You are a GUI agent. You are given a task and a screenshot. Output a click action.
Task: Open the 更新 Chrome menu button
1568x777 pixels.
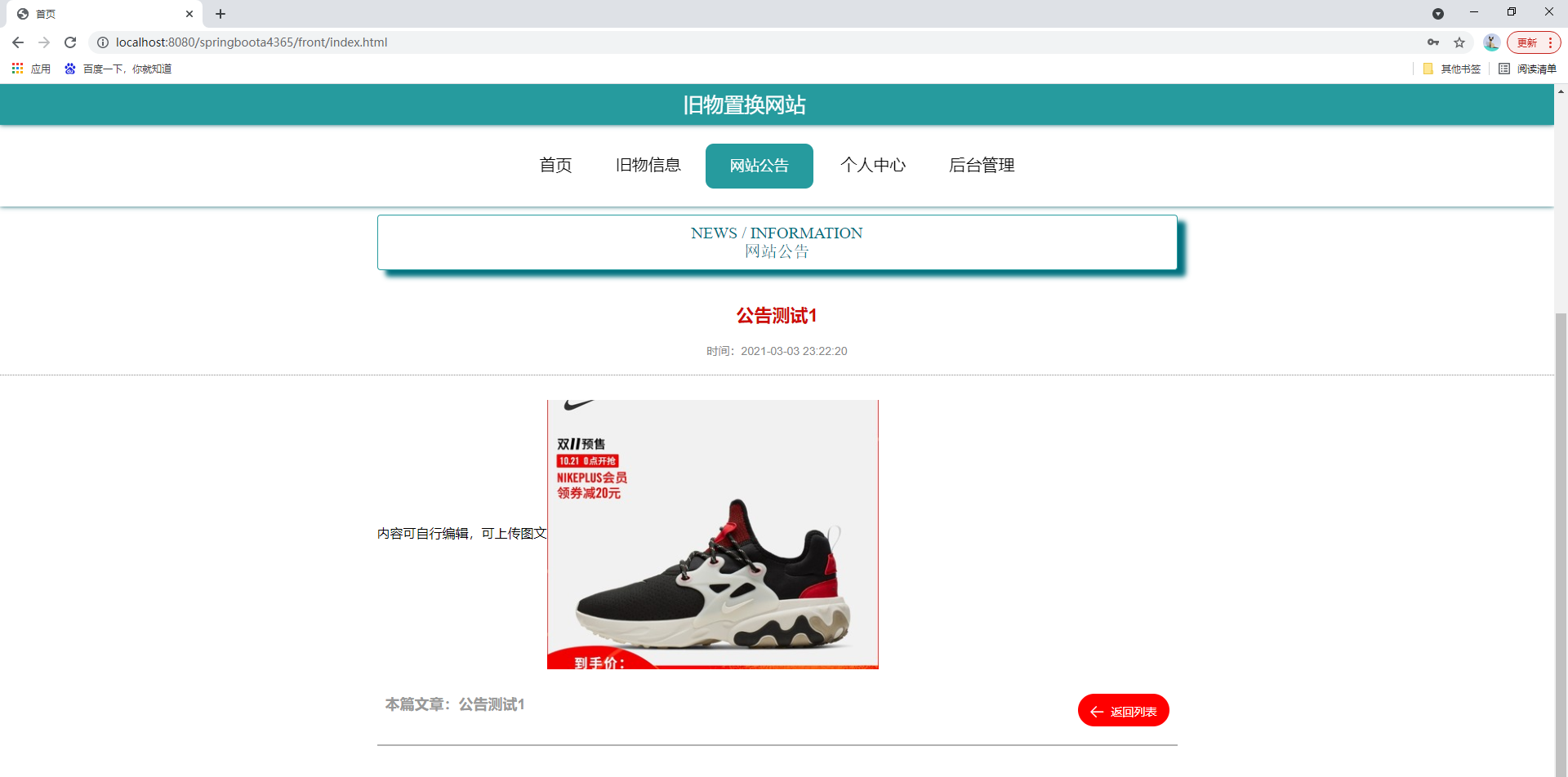pyautogui.click(x=1534, y=42)
